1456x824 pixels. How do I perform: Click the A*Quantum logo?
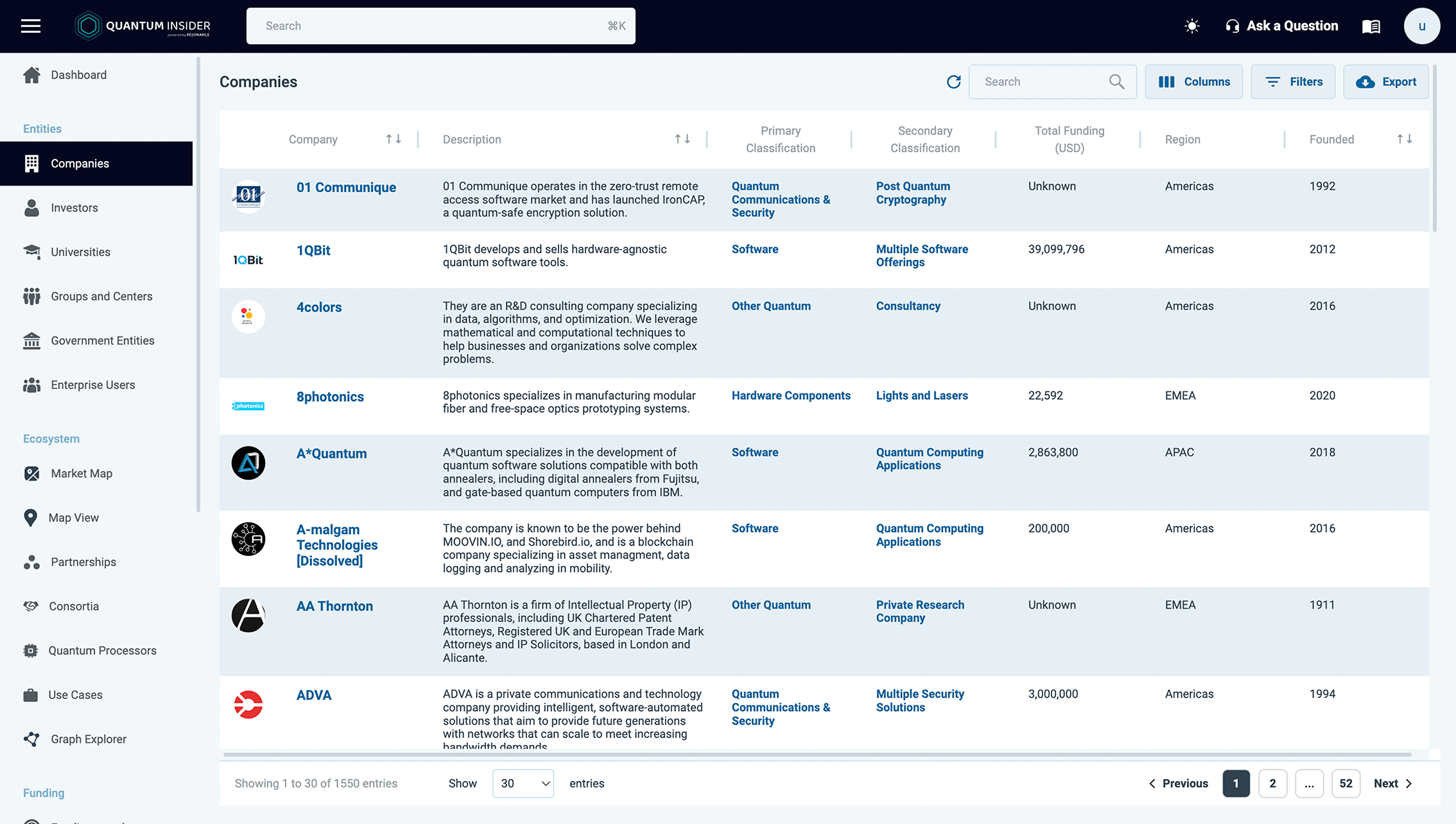[x=248, y=463]
